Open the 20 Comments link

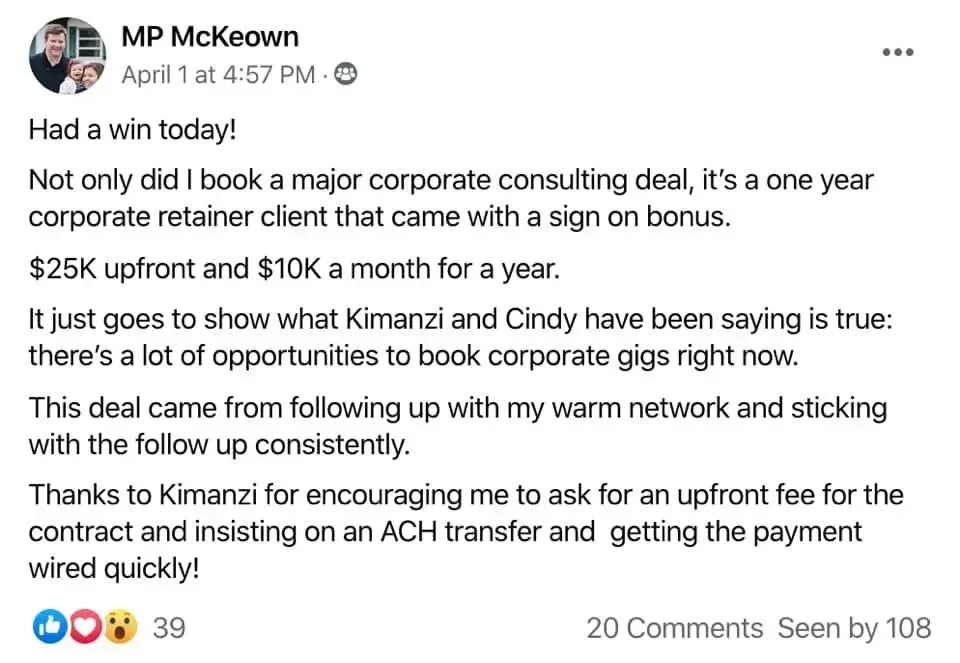click(675, 628)
